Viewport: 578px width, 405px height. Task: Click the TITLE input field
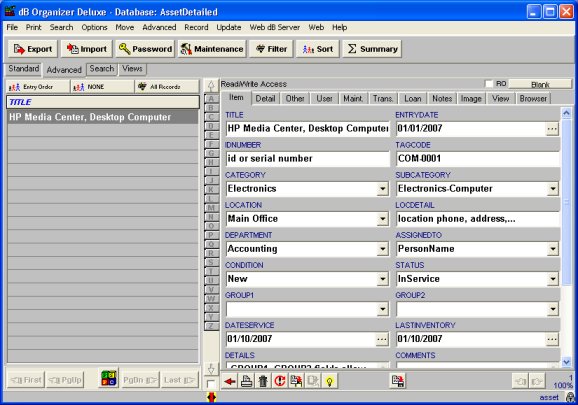pos(307,129)
